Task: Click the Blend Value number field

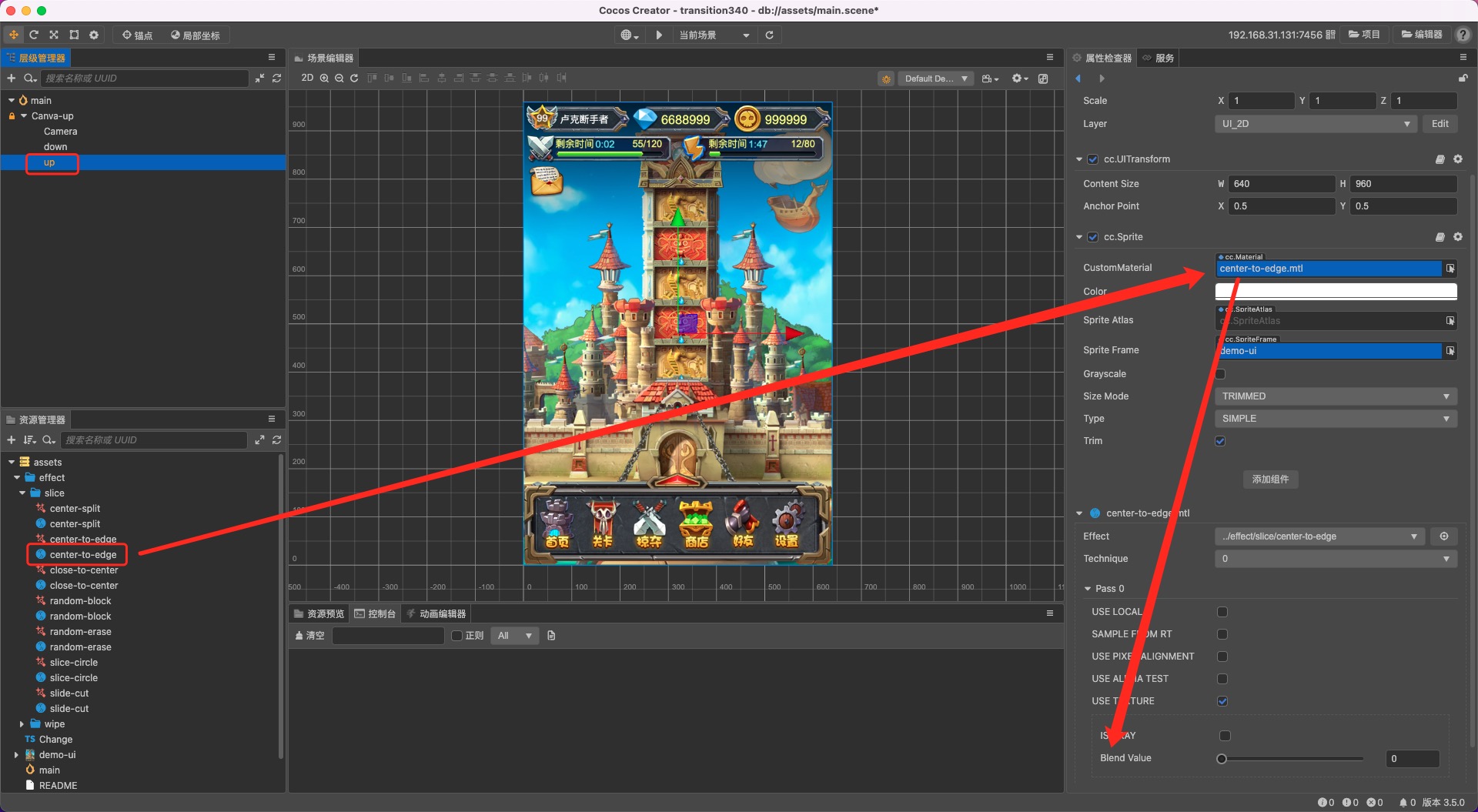Action: [x=1412, y=759]
